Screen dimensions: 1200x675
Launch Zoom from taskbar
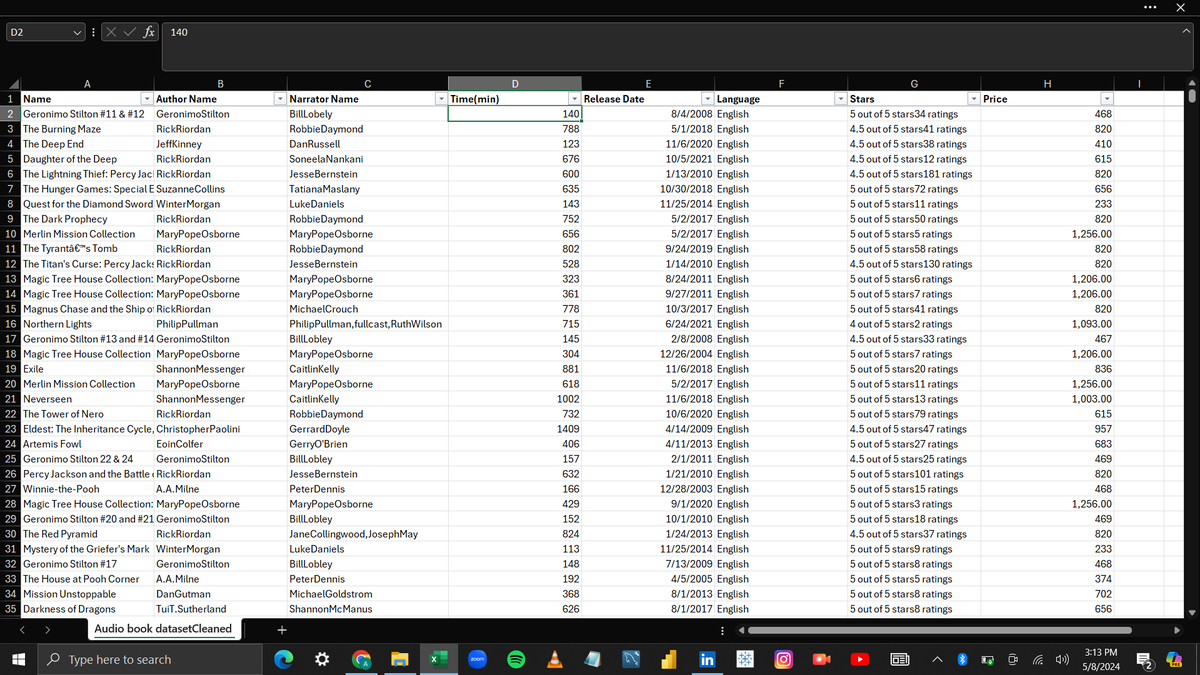tap(476, 660)
